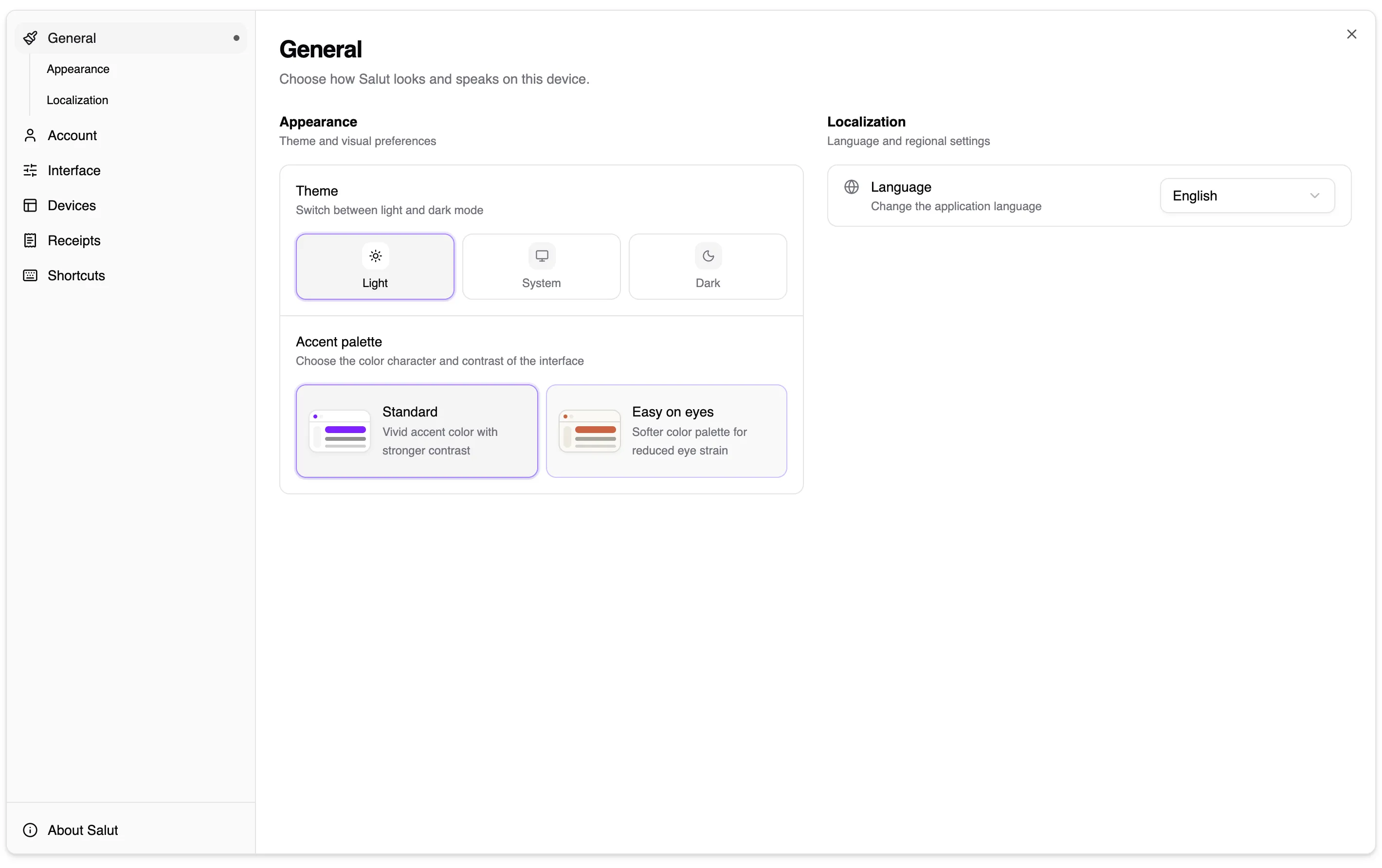This screenshot has height=868, width=1382.
Task: Click the About Salut info icon
Action: tap(30, 830)
